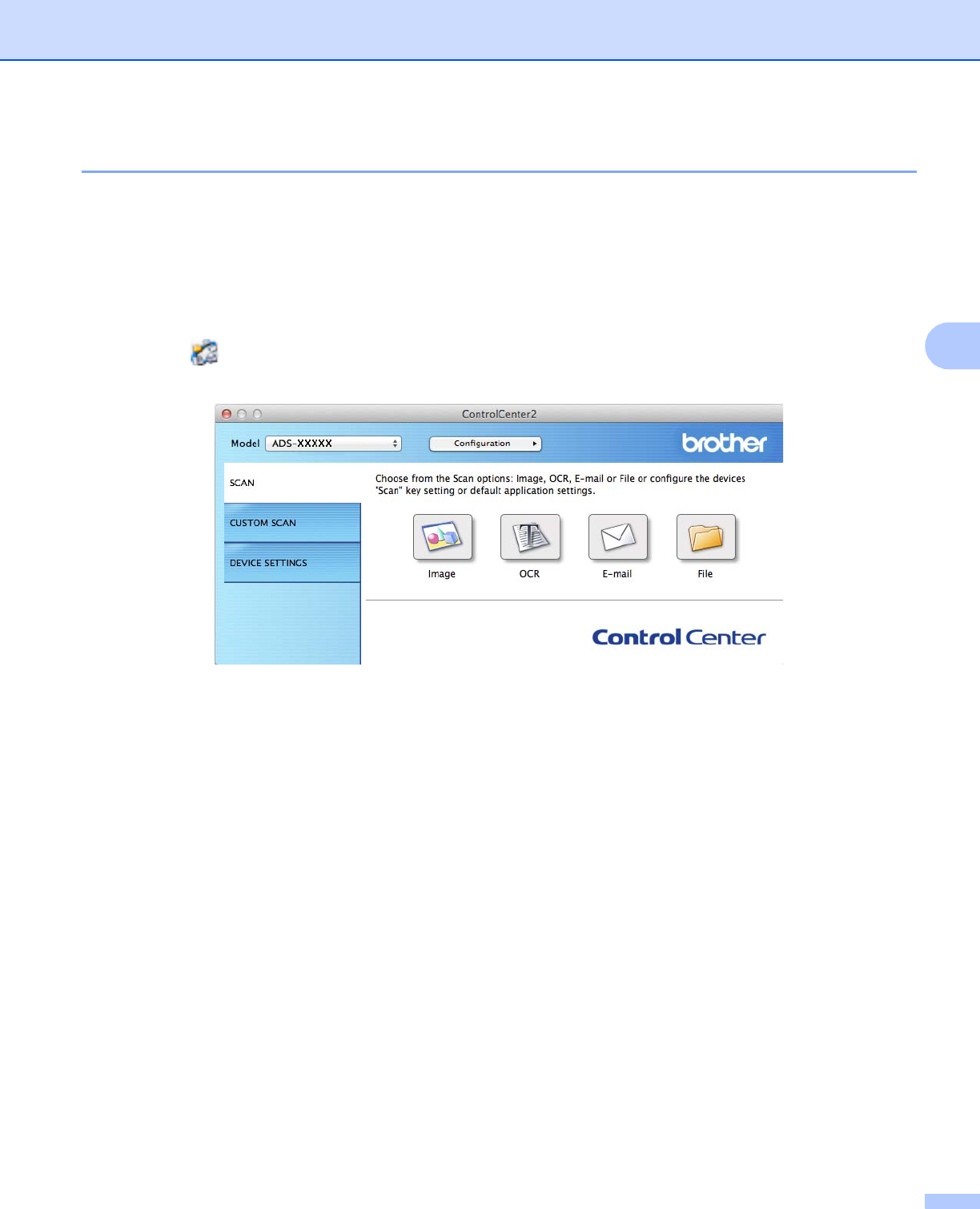Image resolution: width=980 pixels, height=1209 pixels.
Task: Click the ControlCenter2 application icon
Action: click(204, 352)
